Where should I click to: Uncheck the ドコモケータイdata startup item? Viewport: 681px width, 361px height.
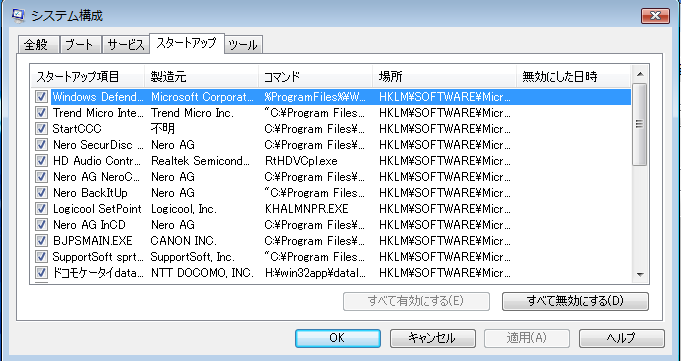pyautogui.click(x=41, y=273)
